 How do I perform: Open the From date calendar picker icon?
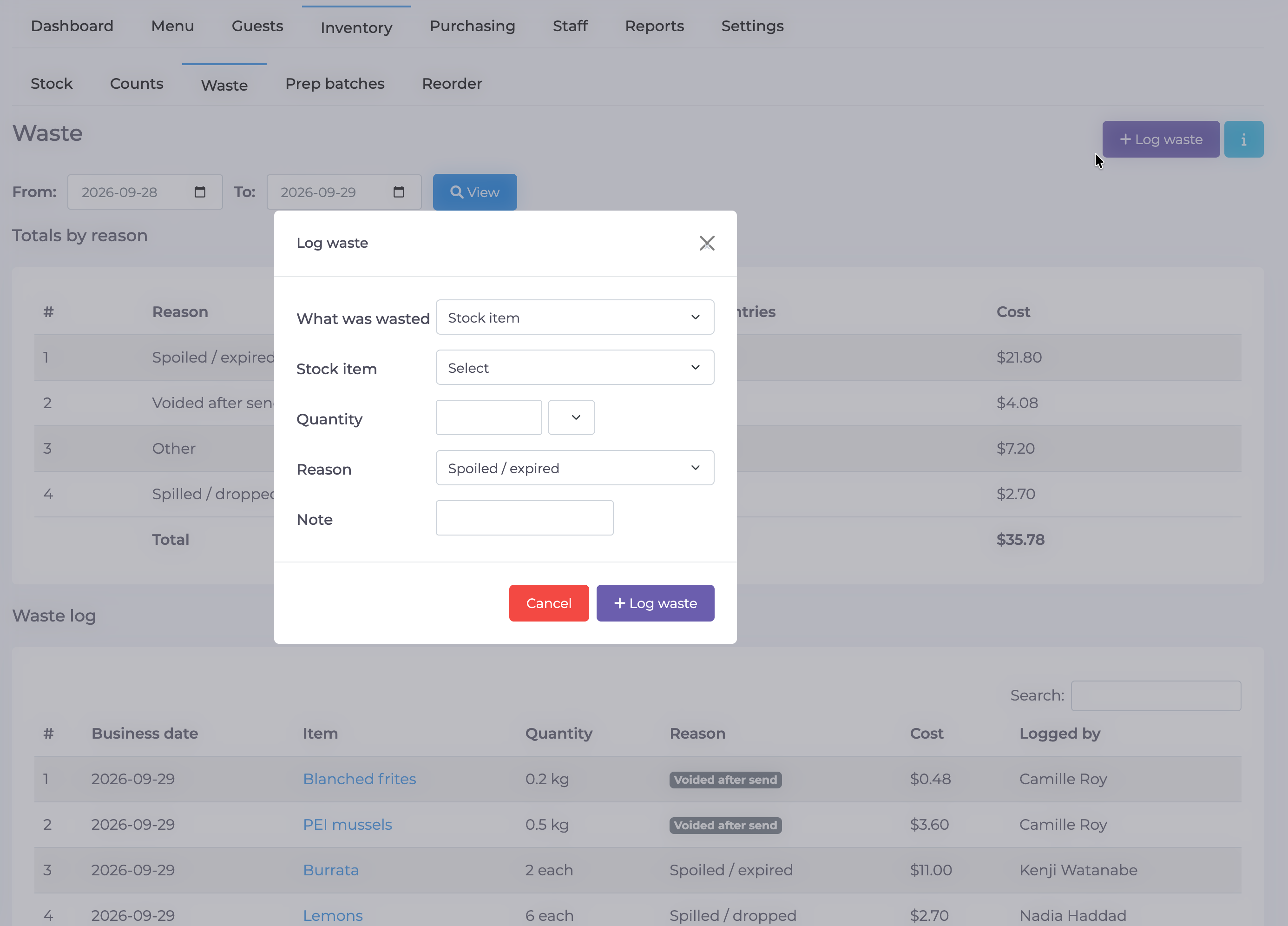click(200, 192)
